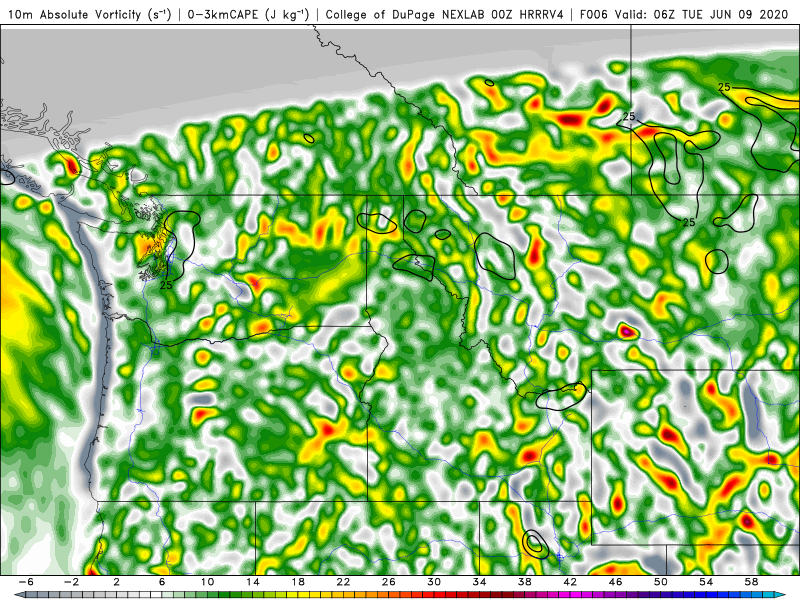The width and height of the screenshot is (800, 600).
Task: Click the 2 label on the color scale
Action: point(116,582)
